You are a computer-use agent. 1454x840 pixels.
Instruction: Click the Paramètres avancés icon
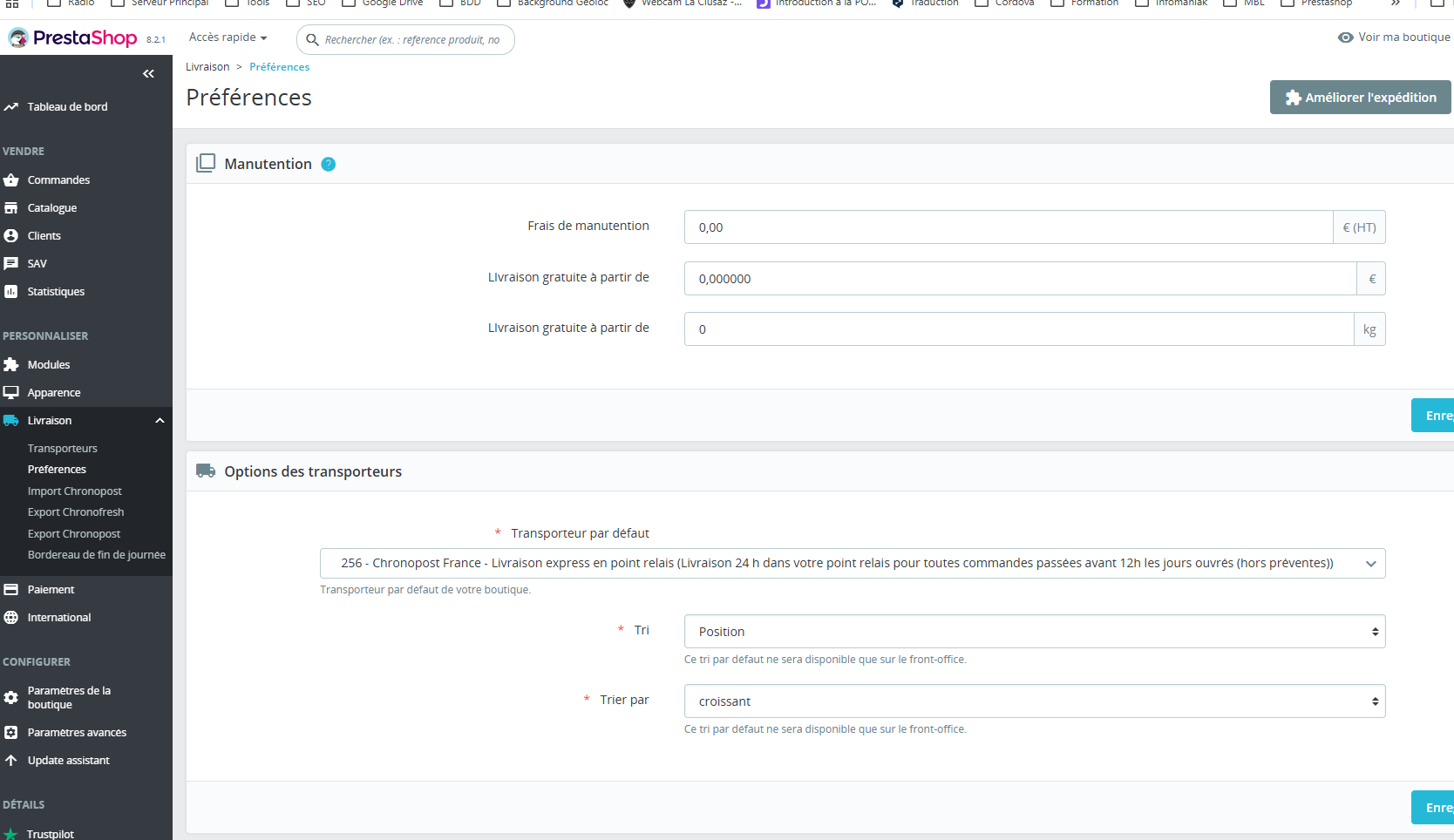click(10, 733)
